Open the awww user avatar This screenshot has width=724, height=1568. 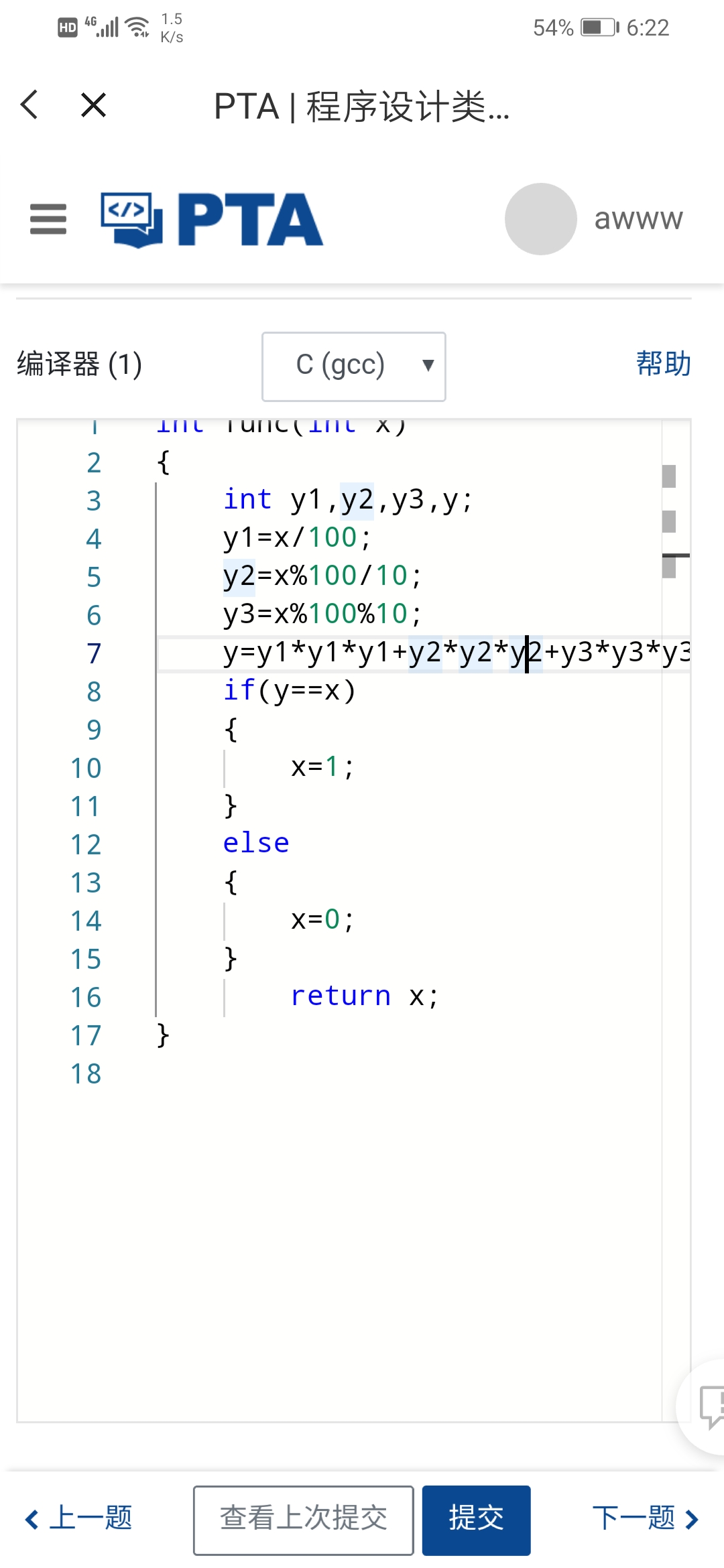tap(540, 219)
